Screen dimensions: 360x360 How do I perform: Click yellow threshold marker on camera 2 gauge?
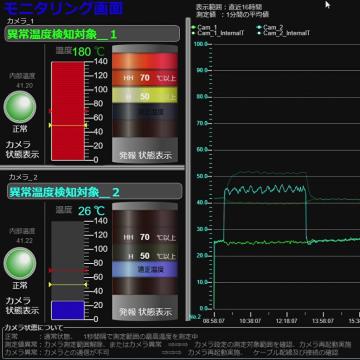pyautogui.click(x=68, y=285)
